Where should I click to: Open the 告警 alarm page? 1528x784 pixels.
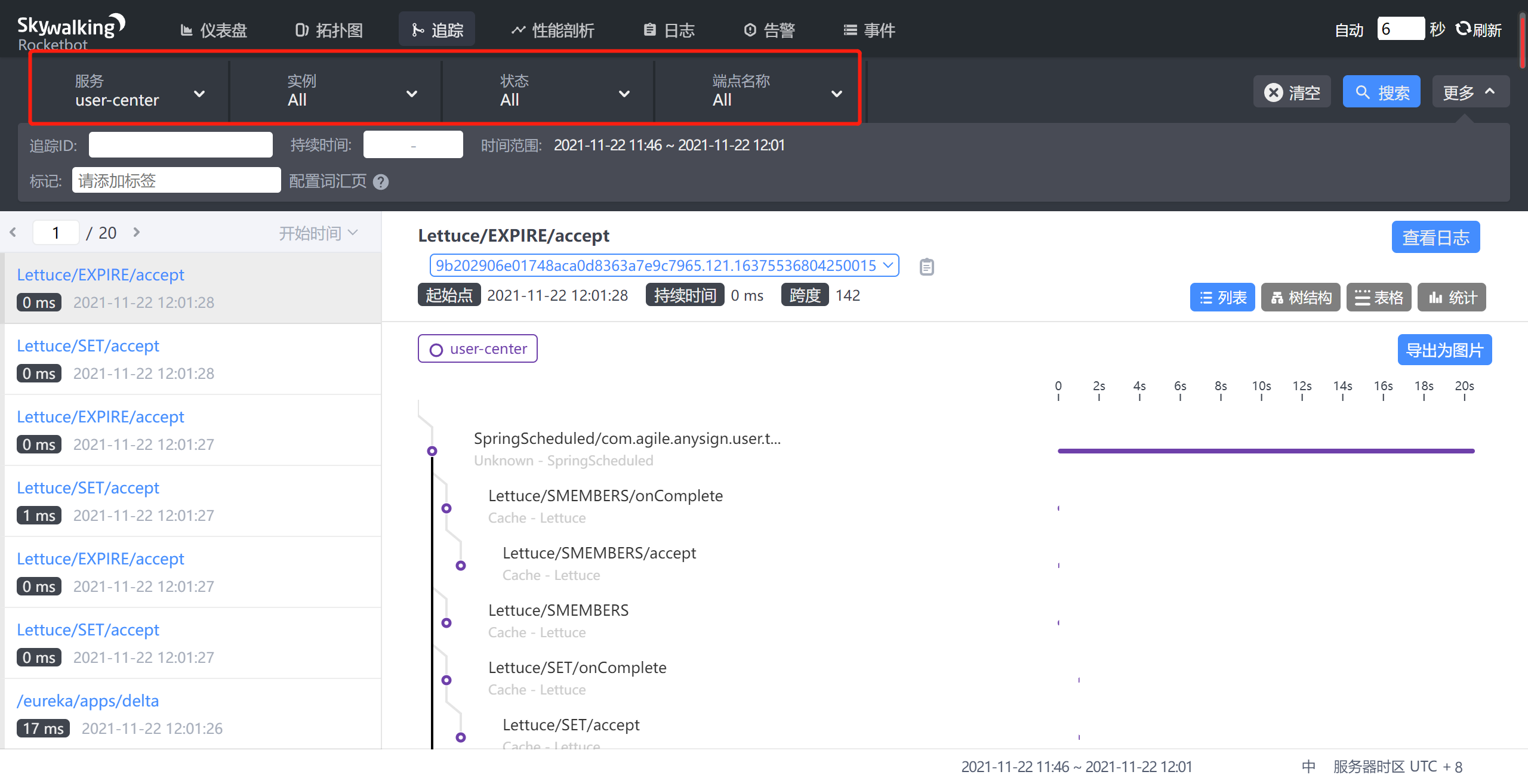770,29
